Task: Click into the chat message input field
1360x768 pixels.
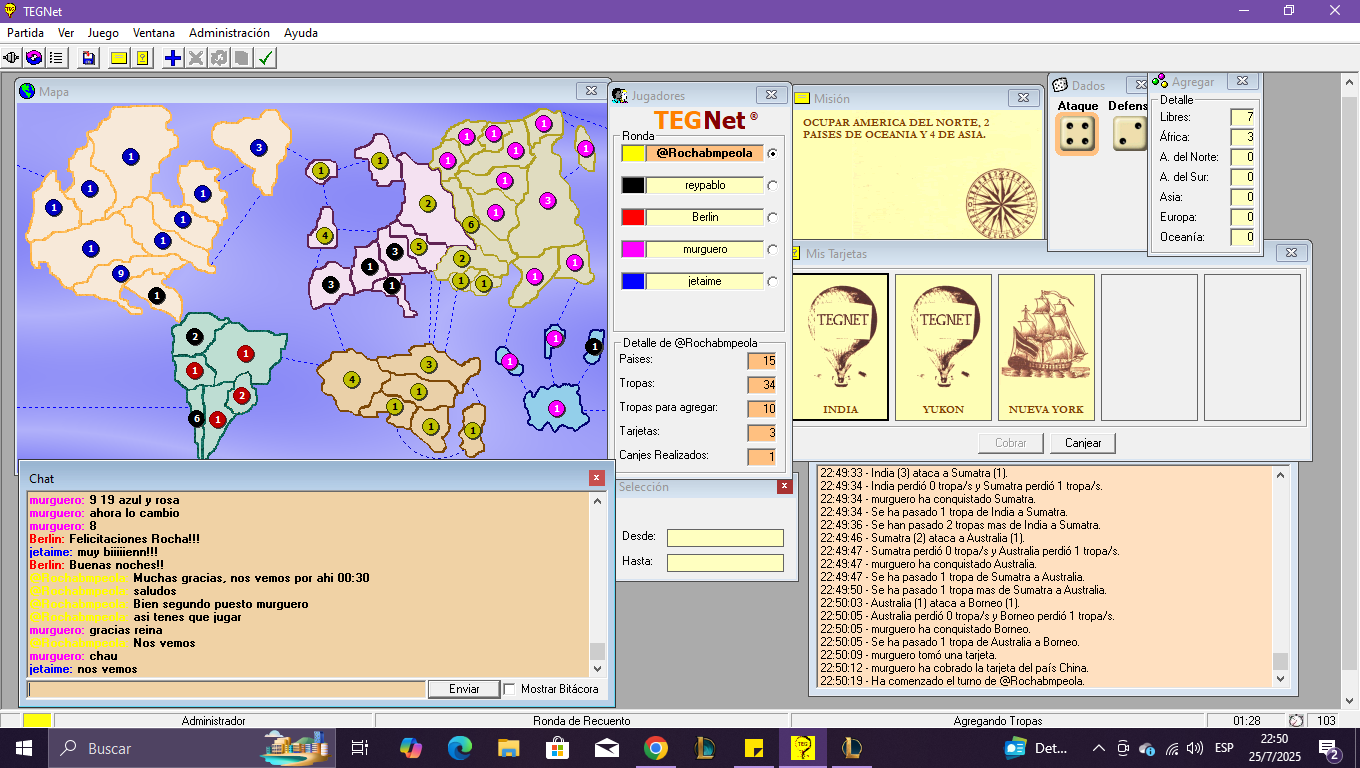Action: (x=227, y=689)
